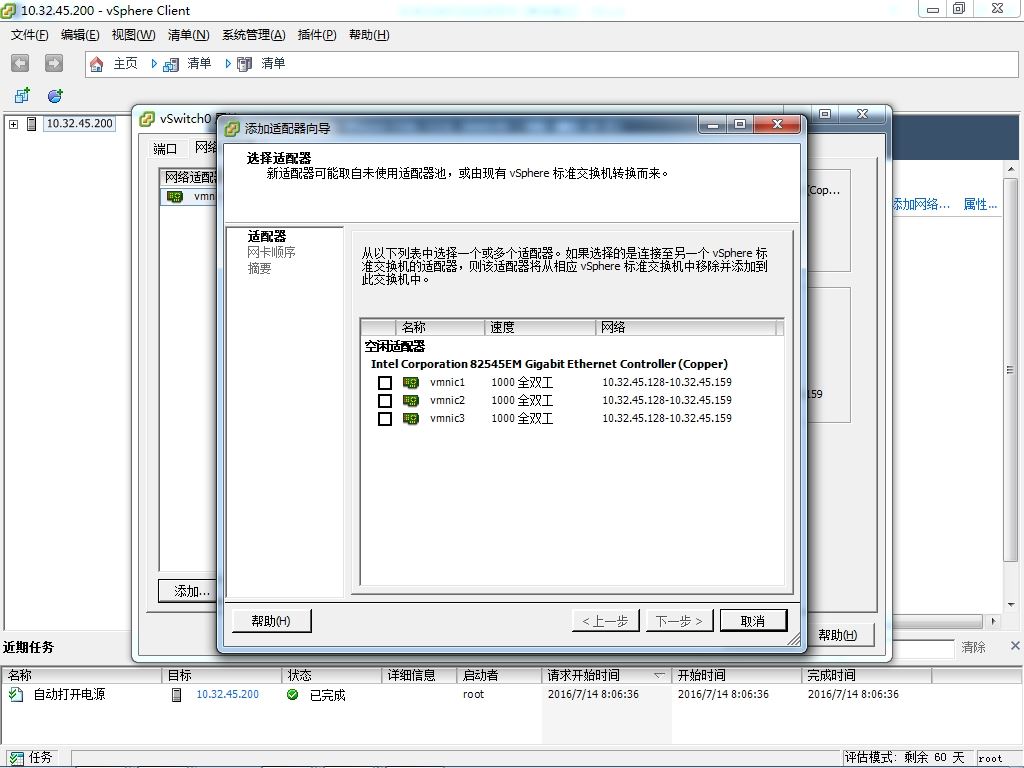The image size is (1024, 768).
Task: Click the 10.32.45.200 target link in tasks
Action: [x=227, y=694]
